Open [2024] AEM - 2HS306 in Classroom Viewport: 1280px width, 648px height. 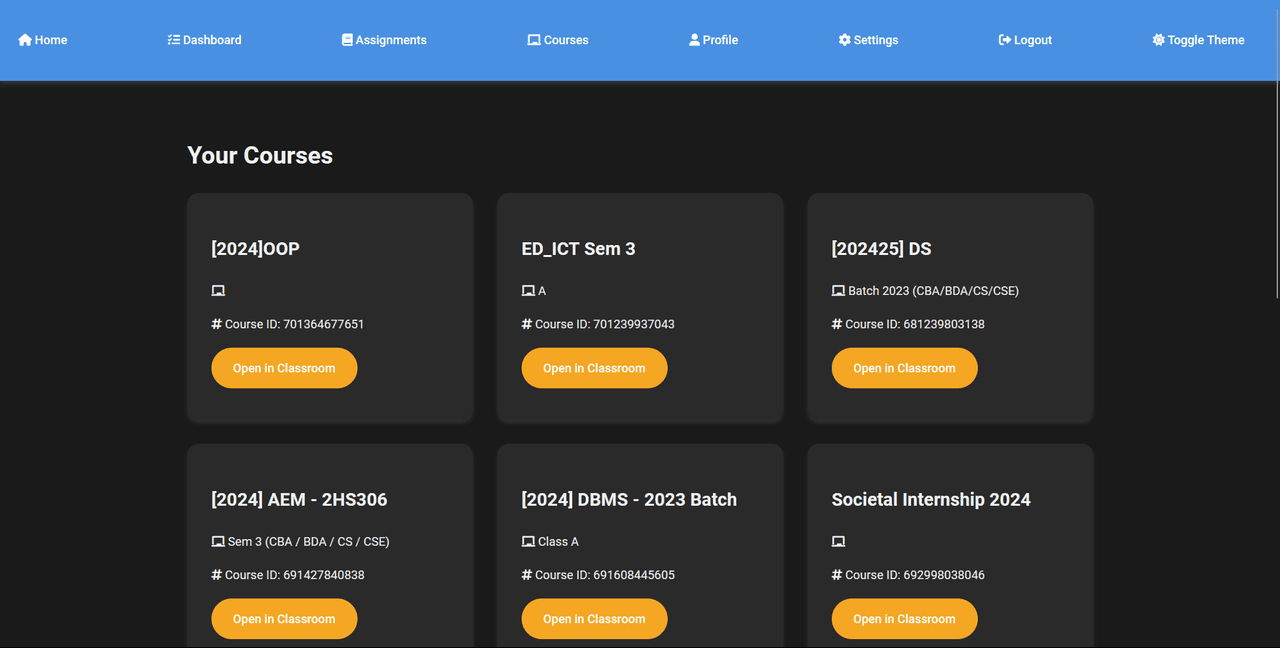coord(284,619)
